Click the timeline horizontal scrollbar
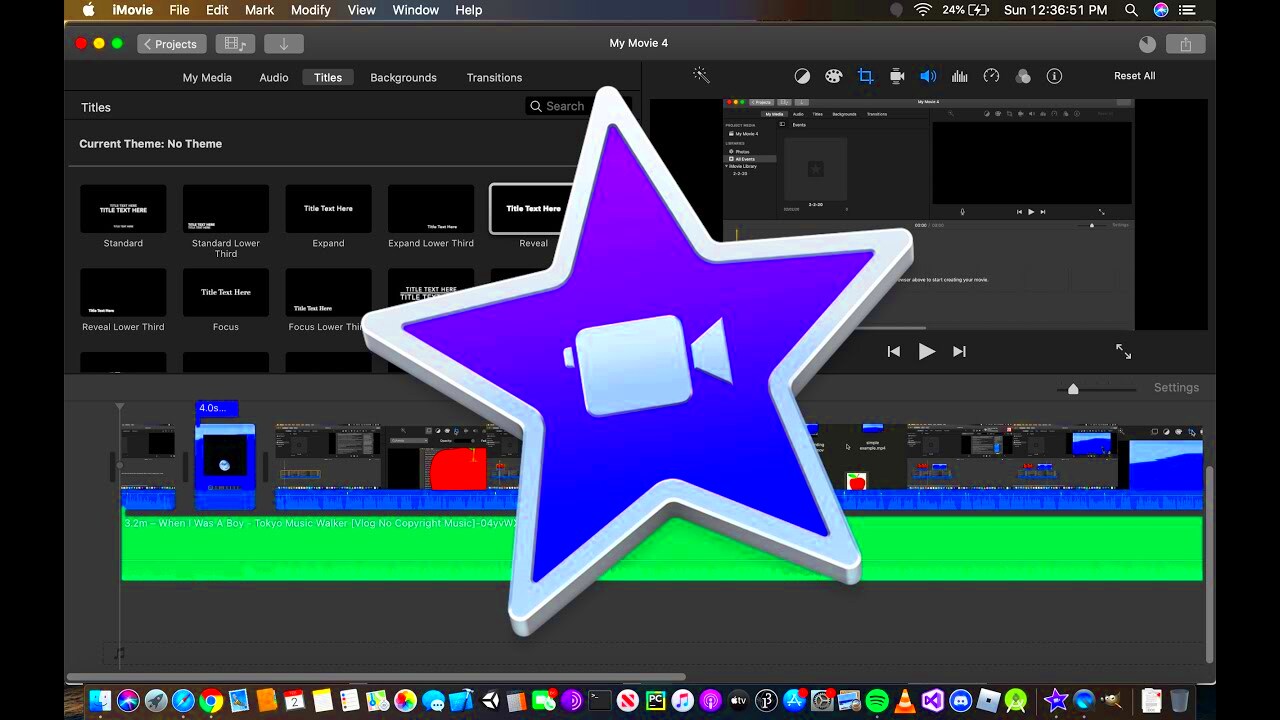The height and width of the screenshot is (720, 1280). point(376,677)
